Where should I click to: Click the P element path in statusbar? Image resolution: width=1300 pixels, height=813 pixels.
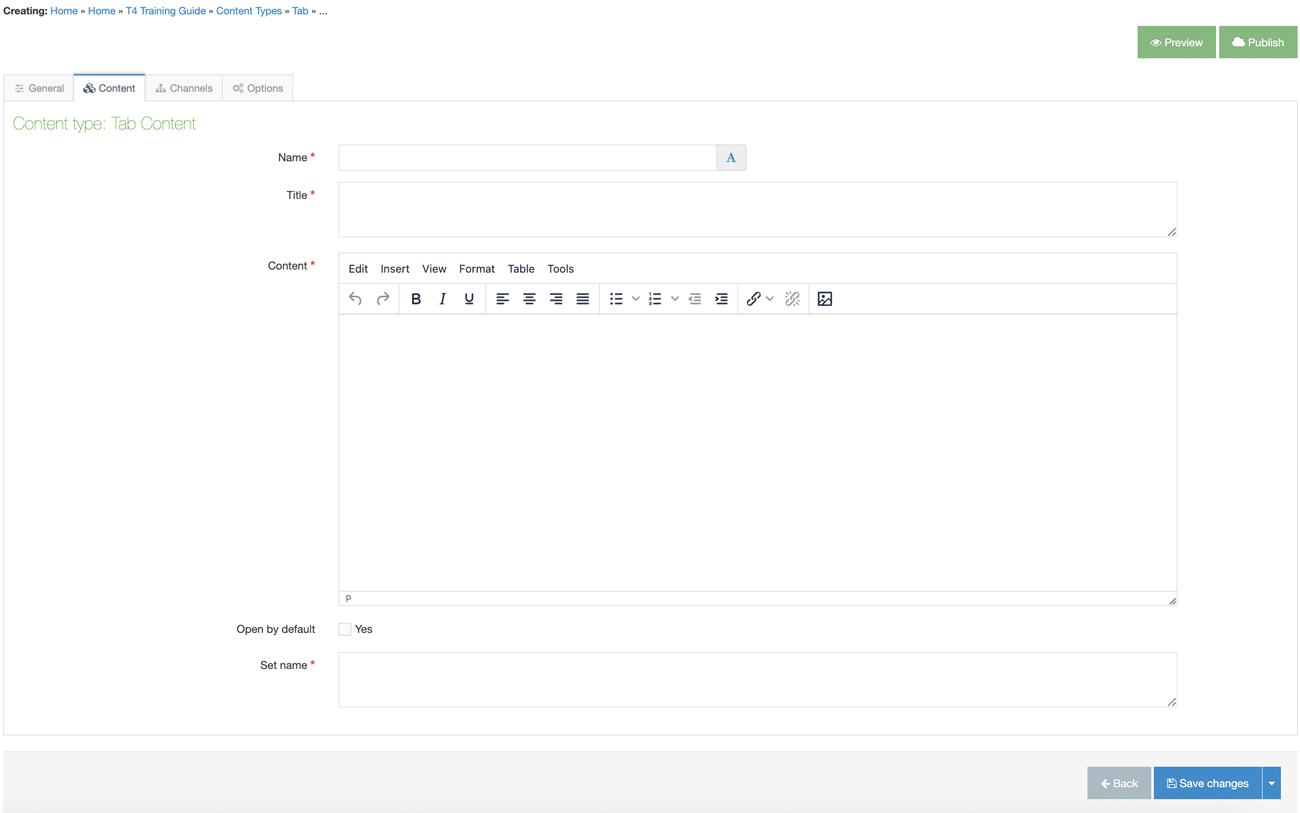(348, 599)
